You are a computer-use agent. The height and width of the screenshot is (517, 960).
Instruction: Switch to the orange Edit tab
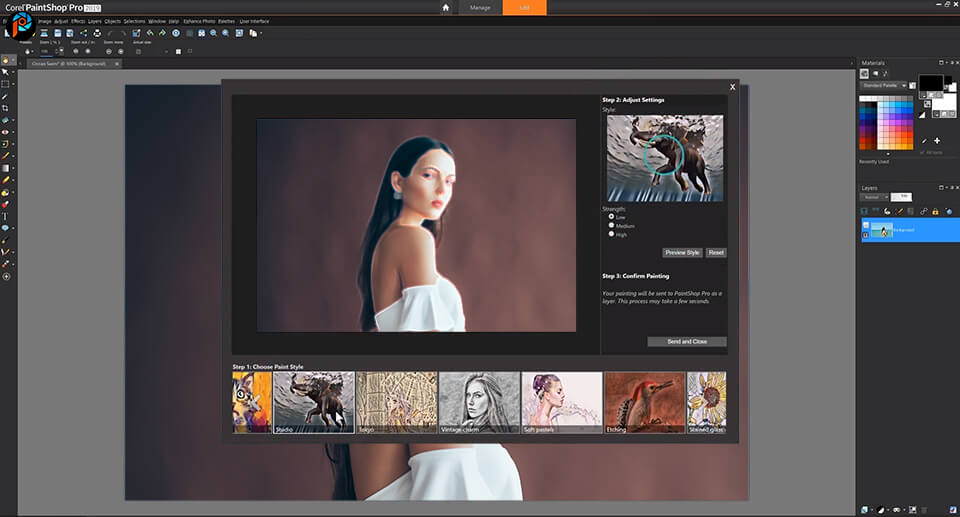coord(525,7)
